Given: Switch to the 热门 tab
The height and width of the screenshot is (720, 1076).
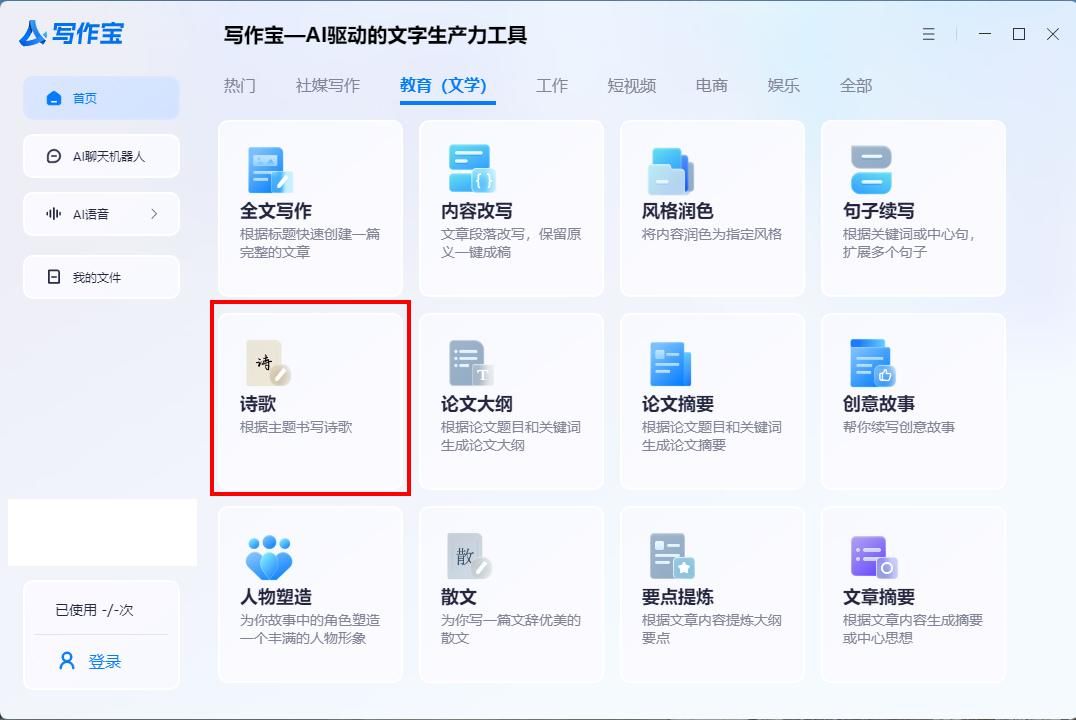Looking at the screenshot, I should coord(239,86).
